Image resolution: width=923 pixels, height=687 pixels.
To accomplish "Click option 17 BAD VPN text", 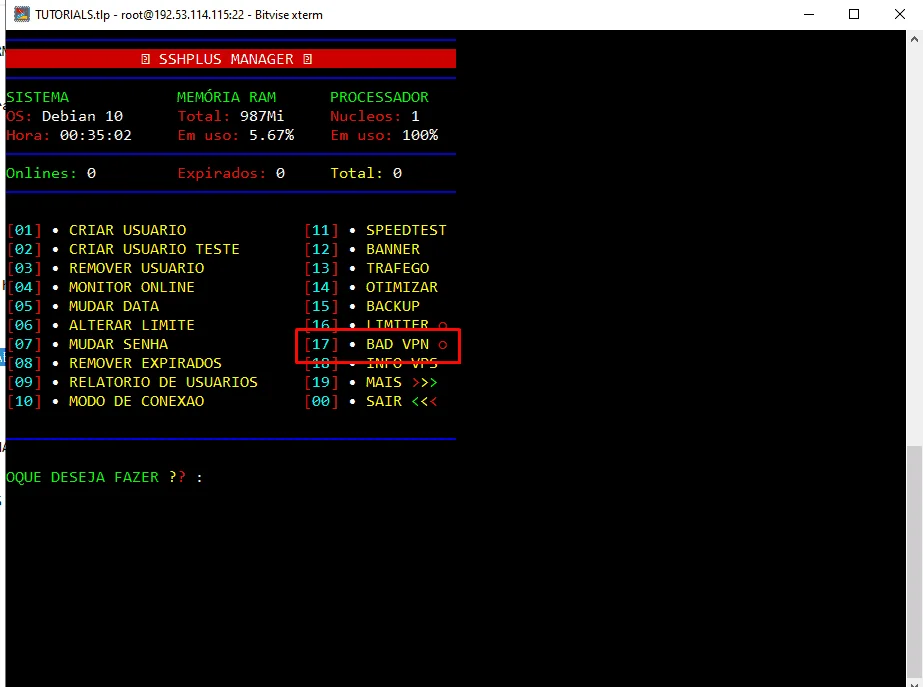I will (397, 344).
